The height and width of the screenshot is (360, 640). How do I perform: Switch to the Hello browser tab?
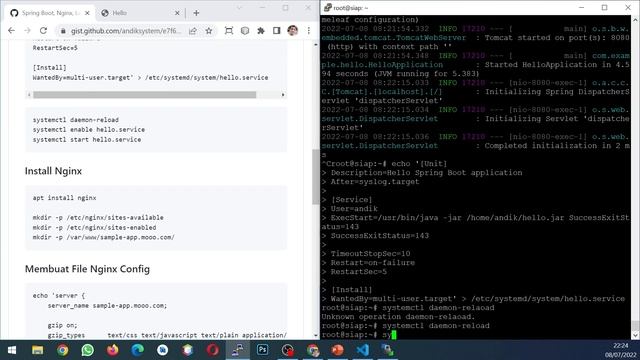click(x=140, y=13)
